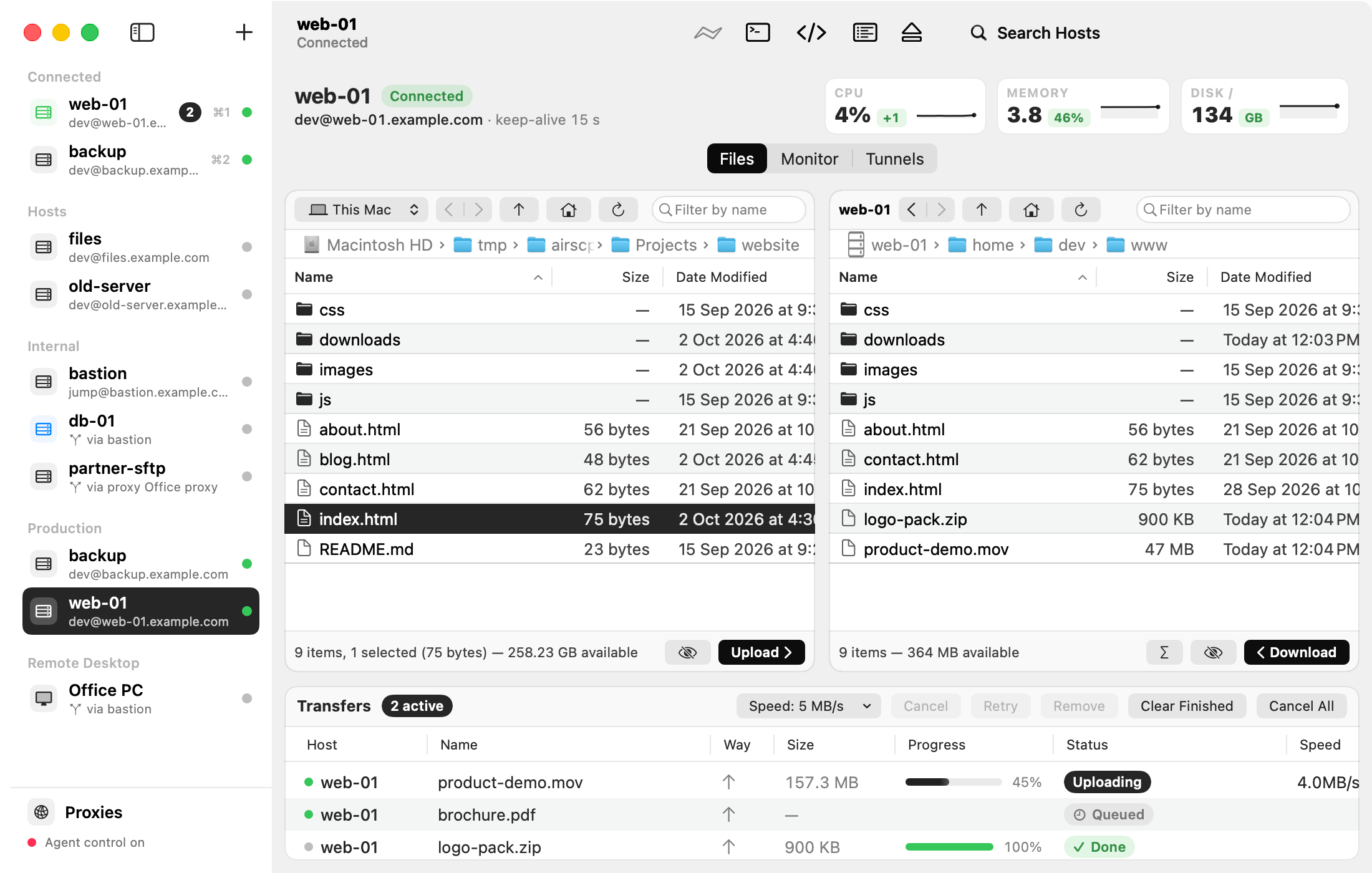
Task: Select old-server host in sidebar
Action: point(141,294)
